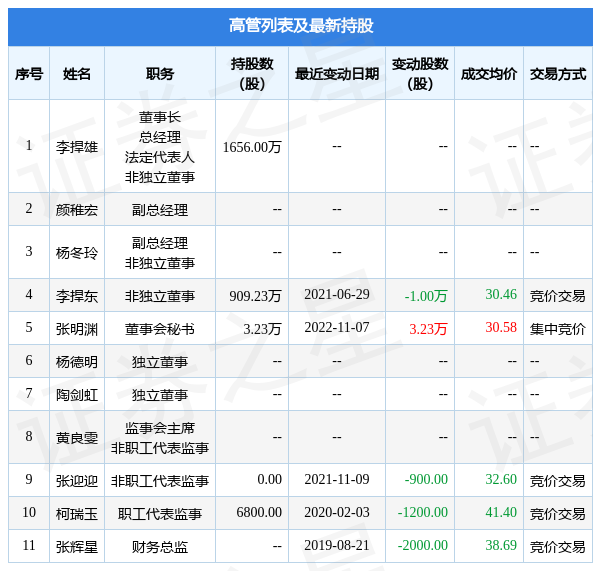Click the 高管列表及最新持股 title banner
This screenshot has height=571, width=593.
tap(301, 26)
